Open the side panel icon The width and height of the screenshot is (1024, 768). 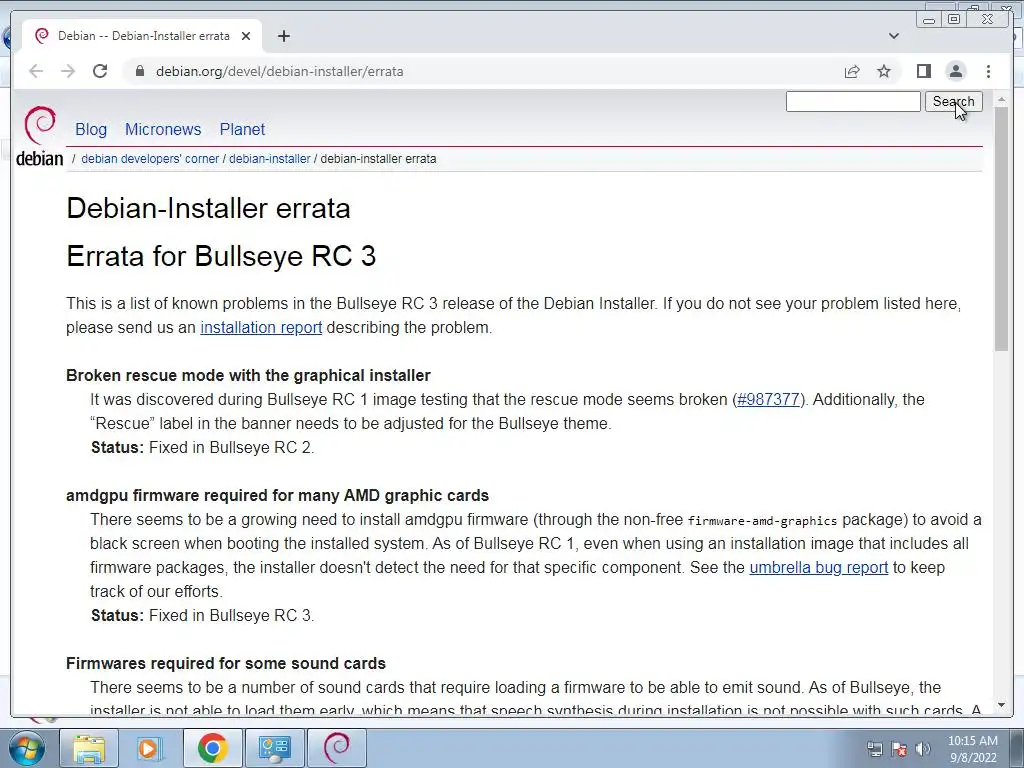tap(923, 71)
